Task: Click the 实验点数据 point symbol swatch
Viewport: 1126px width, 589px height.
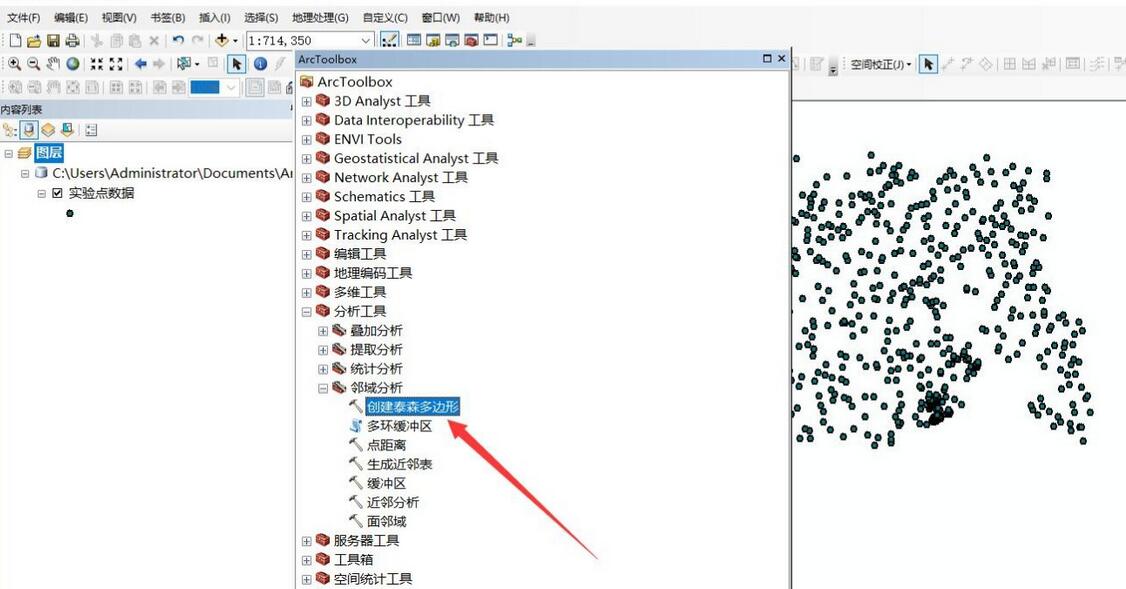Action: pos(70,213)
